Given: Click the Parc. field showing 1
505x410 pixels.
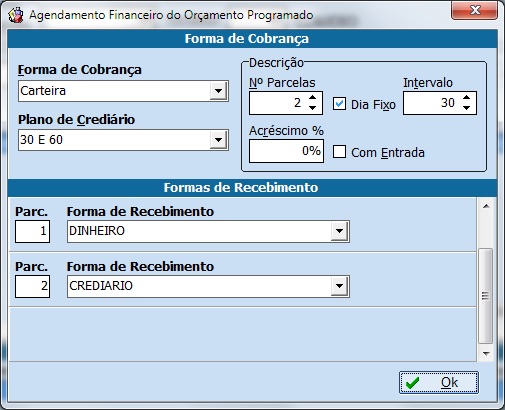Looking at the screenshot, I should point(32,231).
